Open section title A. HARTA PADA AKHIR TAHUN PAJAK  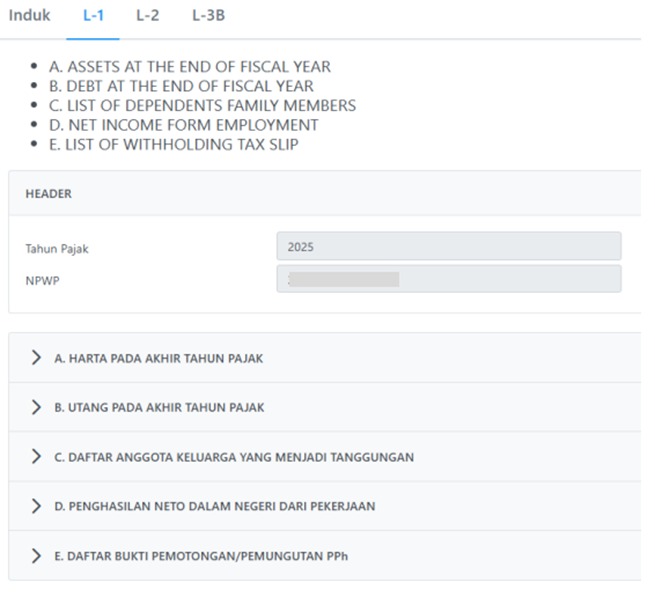pyautogui.click(x=158, y=358)
